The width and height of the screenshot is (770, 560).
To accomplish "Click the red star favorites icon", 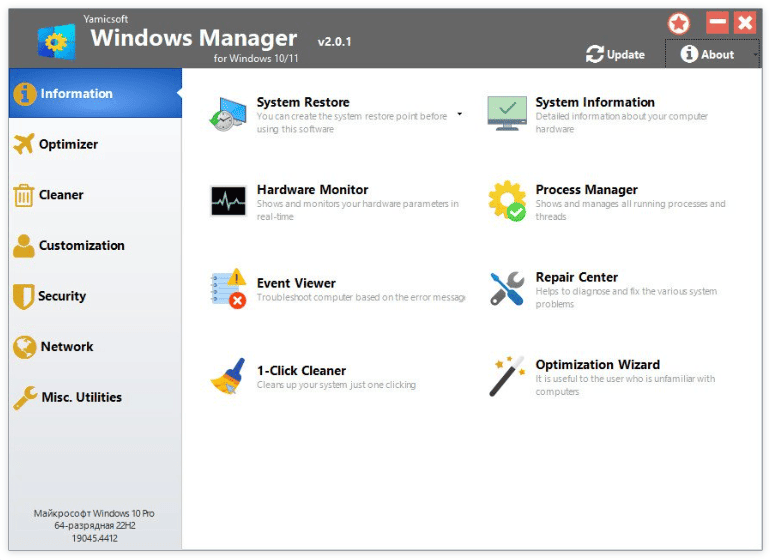I will [x=679, y=24].
